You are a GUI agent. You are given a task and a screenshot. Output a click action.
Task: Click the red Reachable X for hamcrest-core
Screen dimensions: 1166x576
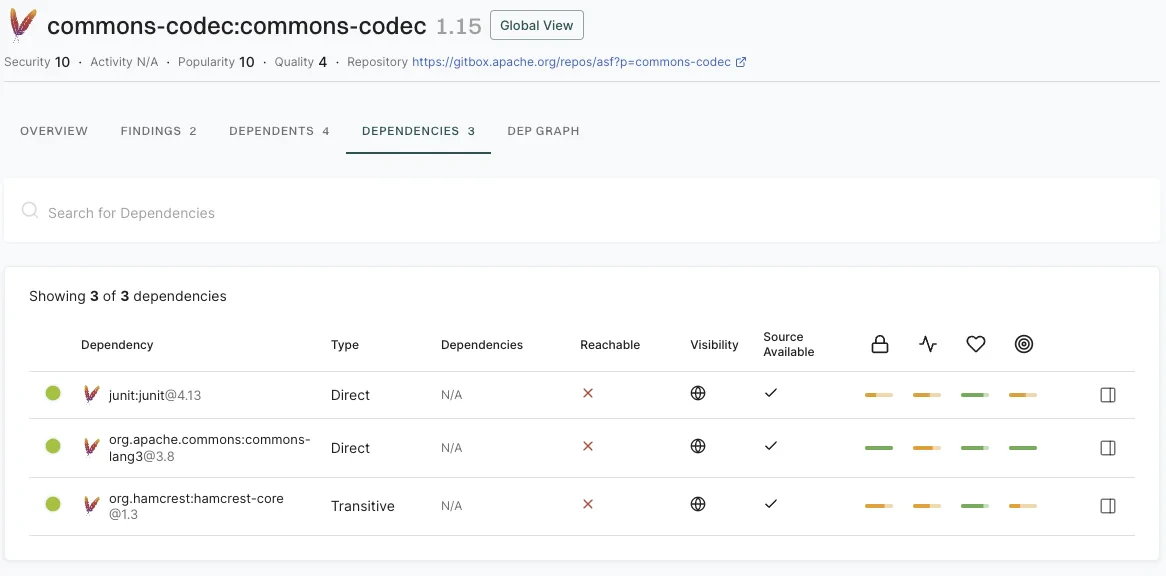(587, 505)
